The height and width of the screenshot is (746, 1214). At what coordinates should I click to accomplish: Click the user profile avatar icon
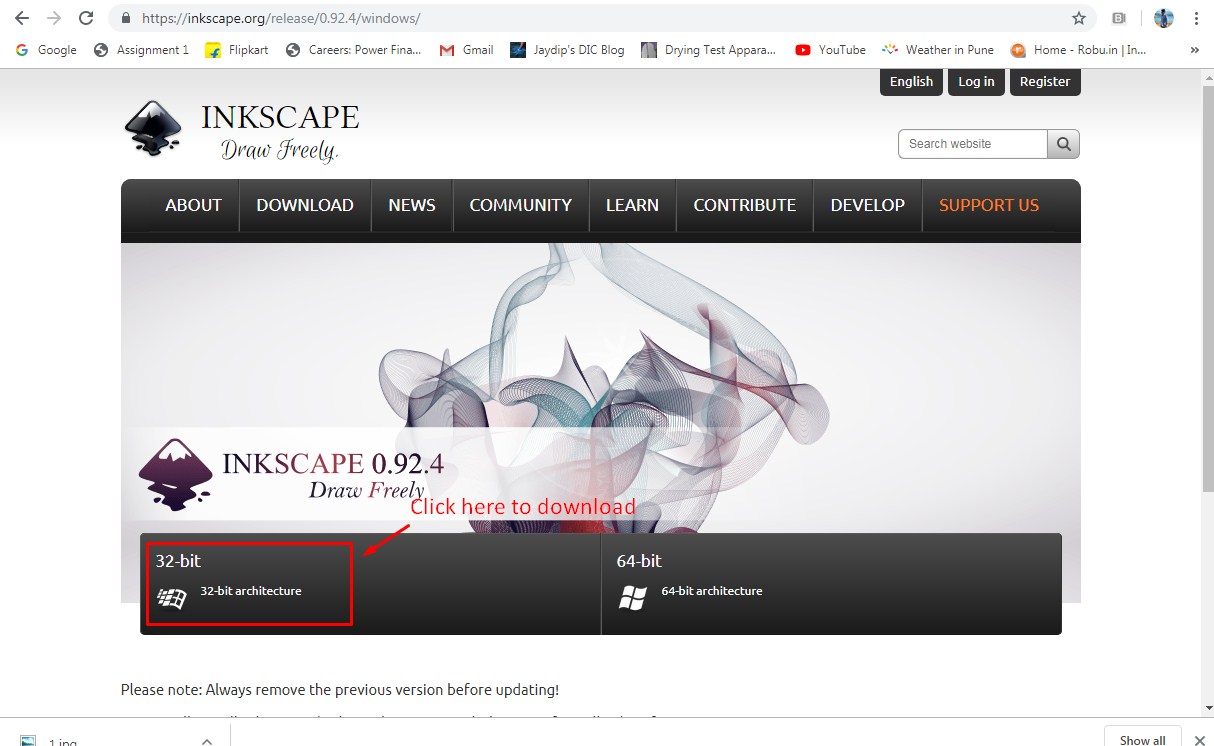[1163, 18]
